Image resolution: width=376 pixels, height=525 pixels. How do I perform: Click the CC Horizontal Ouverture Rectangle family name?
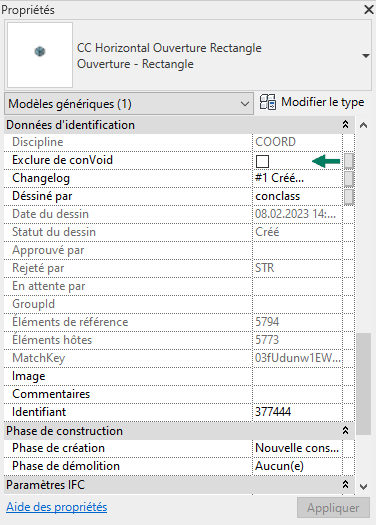[x=169, y=48]
